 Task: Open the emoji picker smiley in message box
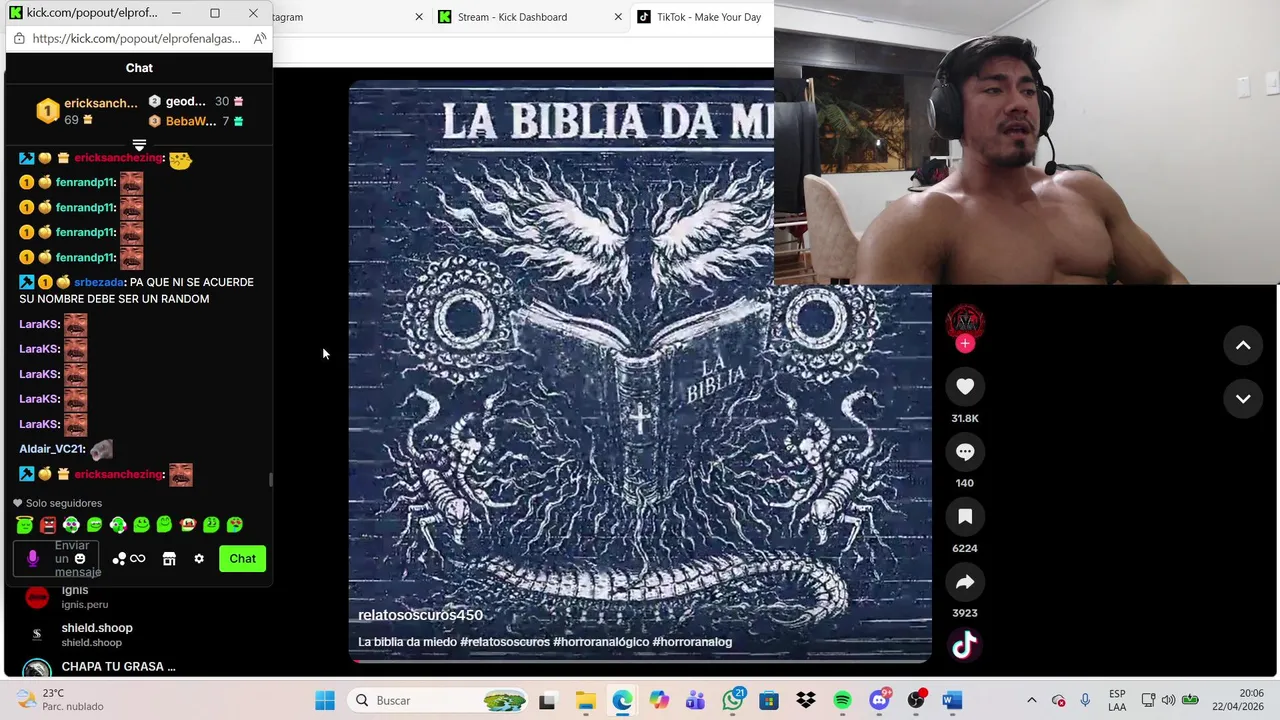point(80,559)
